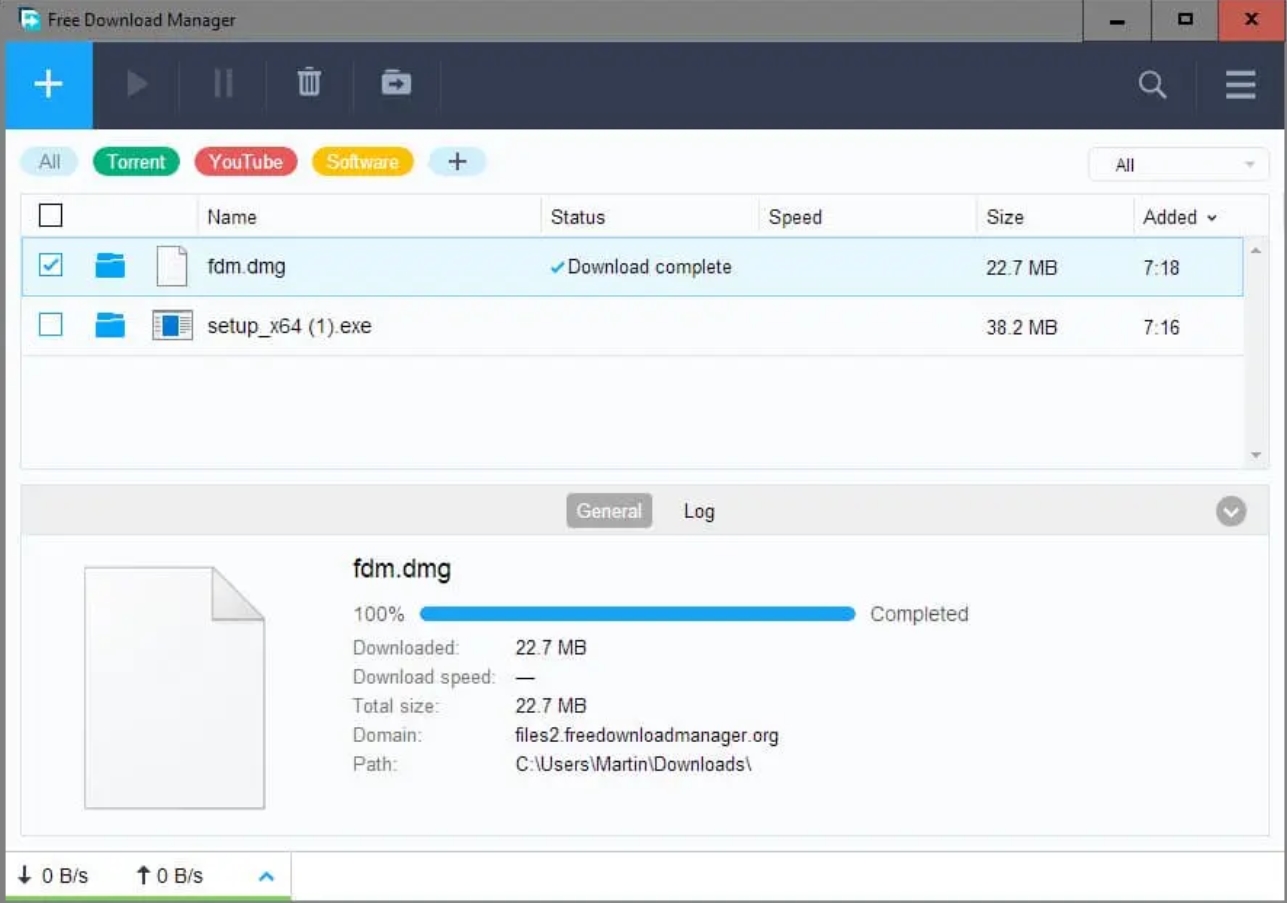Screen dimensions: 1287x903
Task: Filter downloads by the YouTube tag
Action: tap(245, 162)
